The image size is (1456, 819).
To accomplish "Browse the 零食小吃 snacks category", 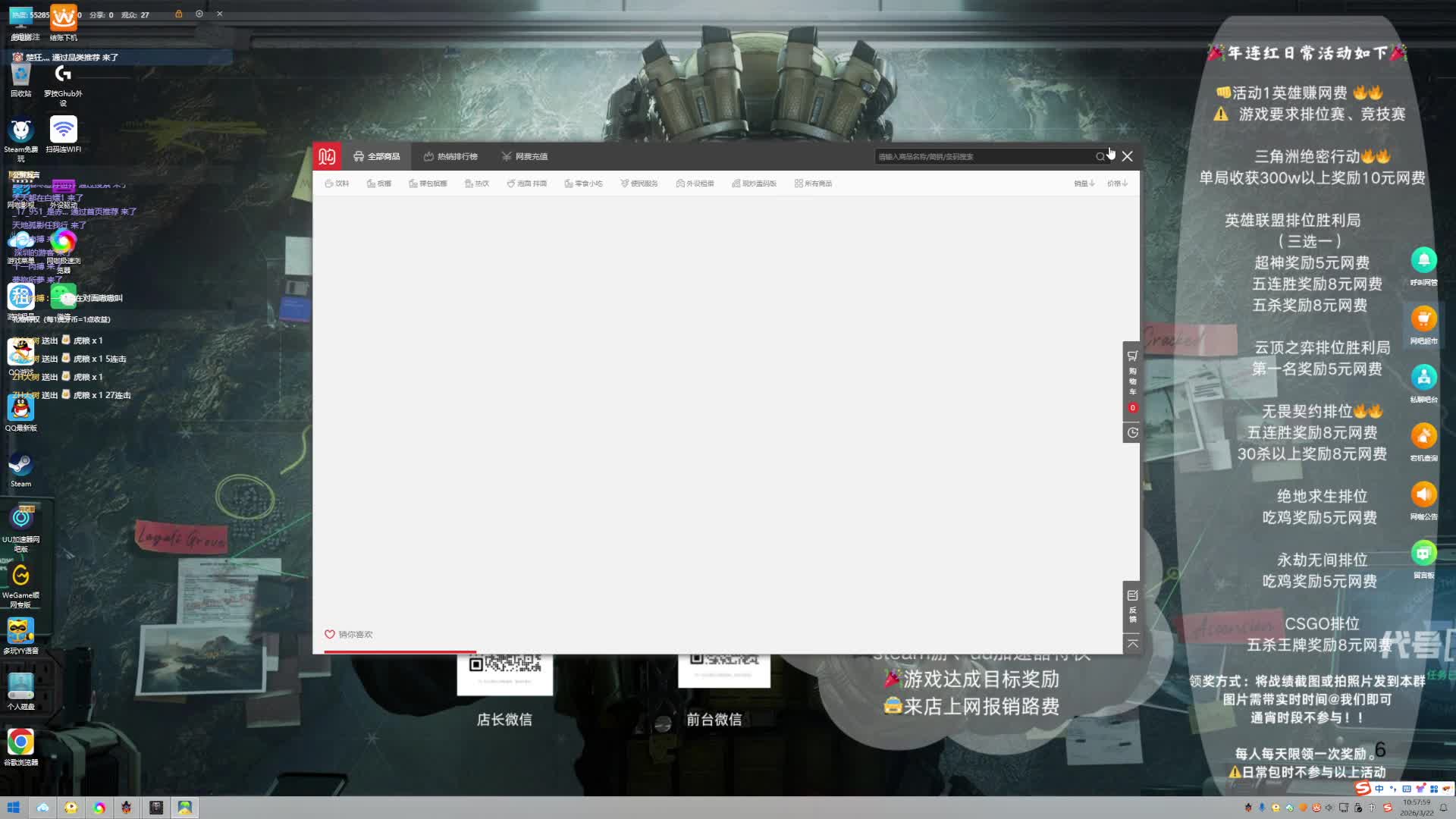I will pos(584,183).
